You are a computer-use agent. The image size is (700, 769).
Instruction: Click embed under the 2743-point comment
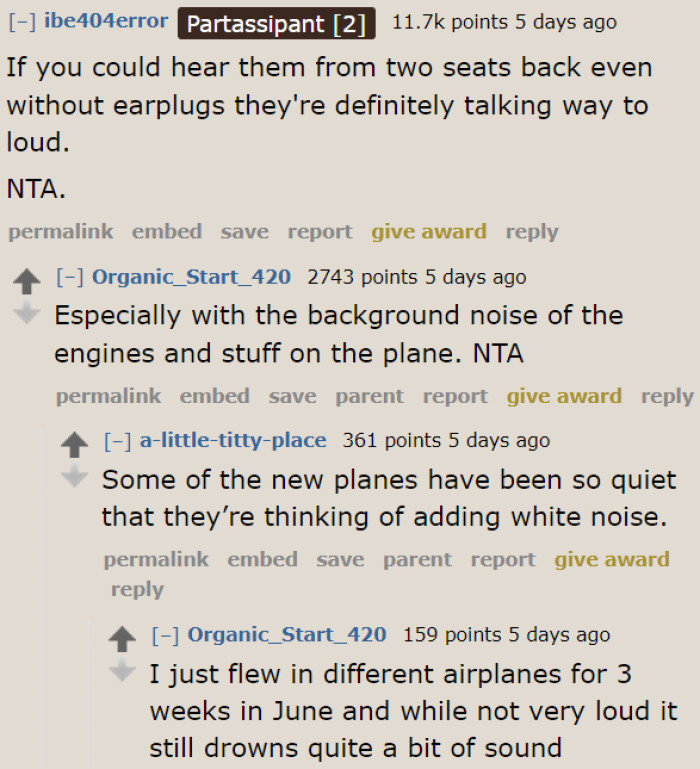pos(215,396)
